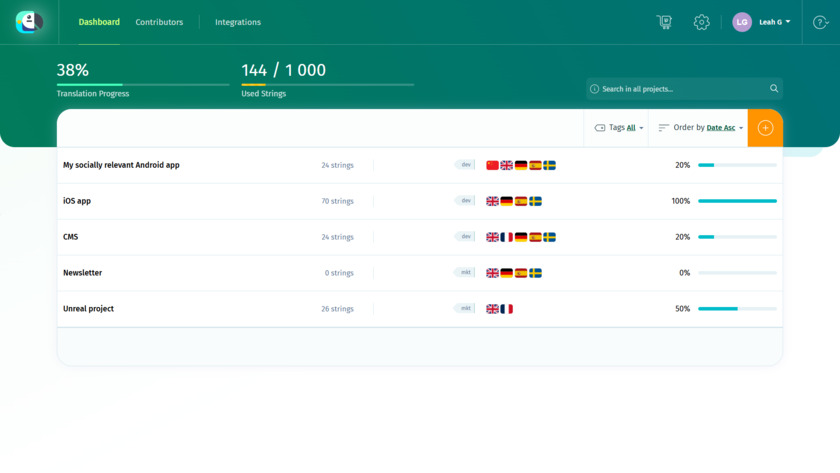Click the 24 strings count in Android app row
The width and height of the screenshot is (840, 473).
click(x=338, y=166)
